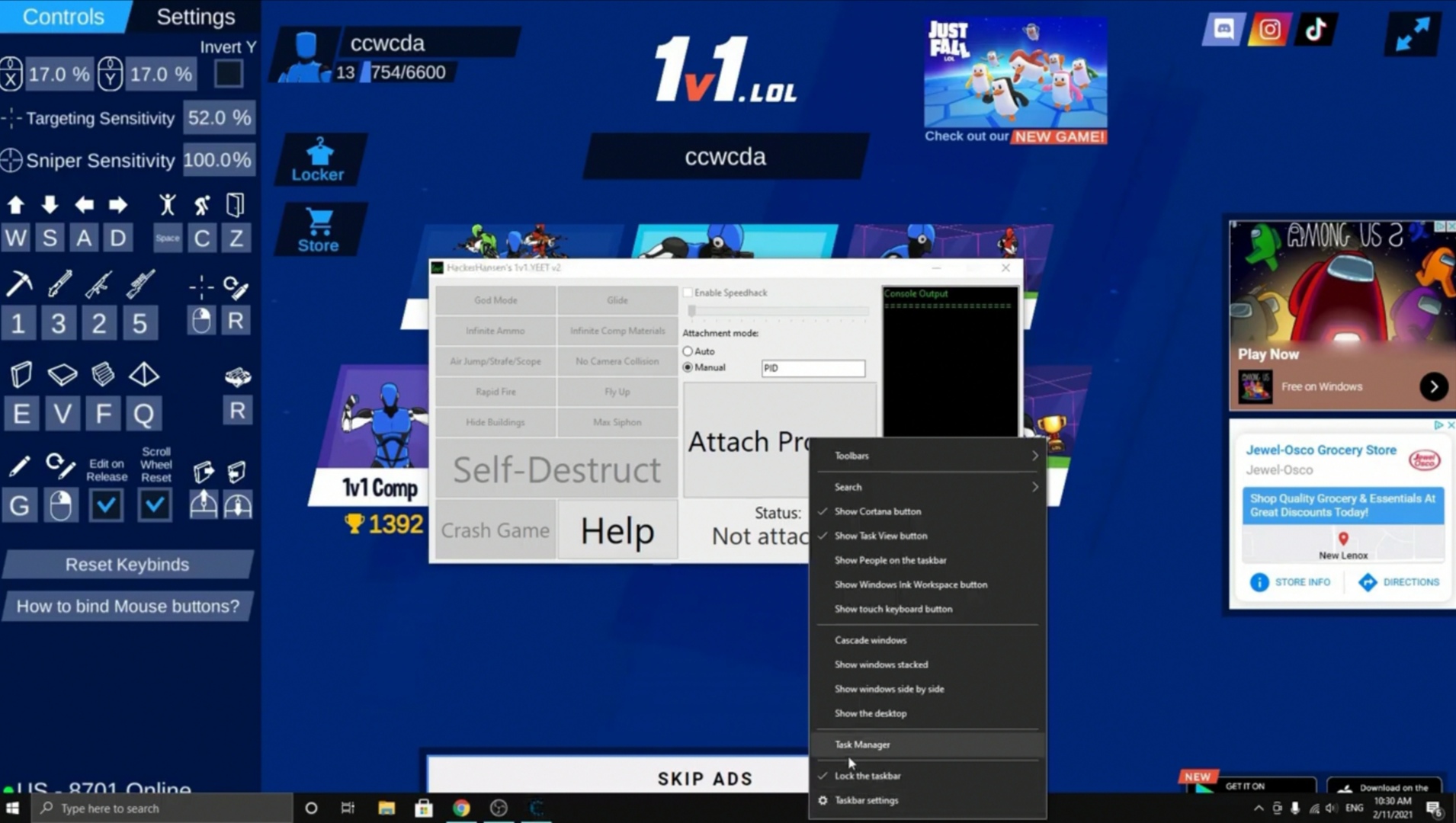The width and height of the screenshot is (1456, 823).
Task: Toggle Lock the taskbar entry
Action: (928, 776)
